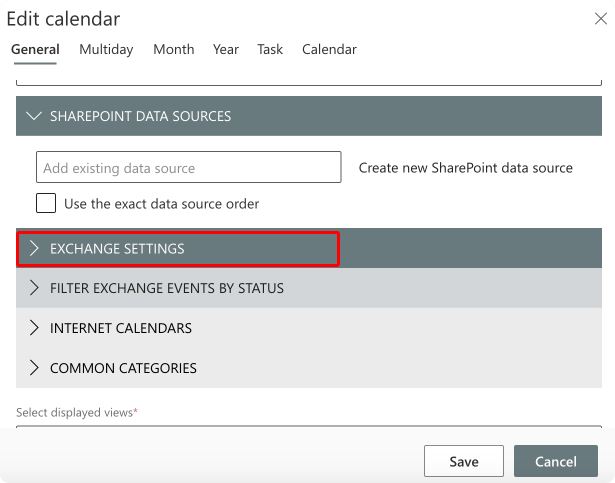Expand the Internet Calendars section
Image resolution: width=615 pixels, height=483 pixels.
[x=309, y=328]
